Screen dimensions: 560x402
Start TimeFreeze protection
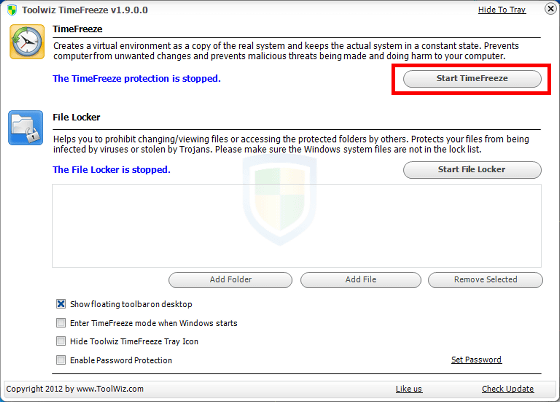click(472, 79)
